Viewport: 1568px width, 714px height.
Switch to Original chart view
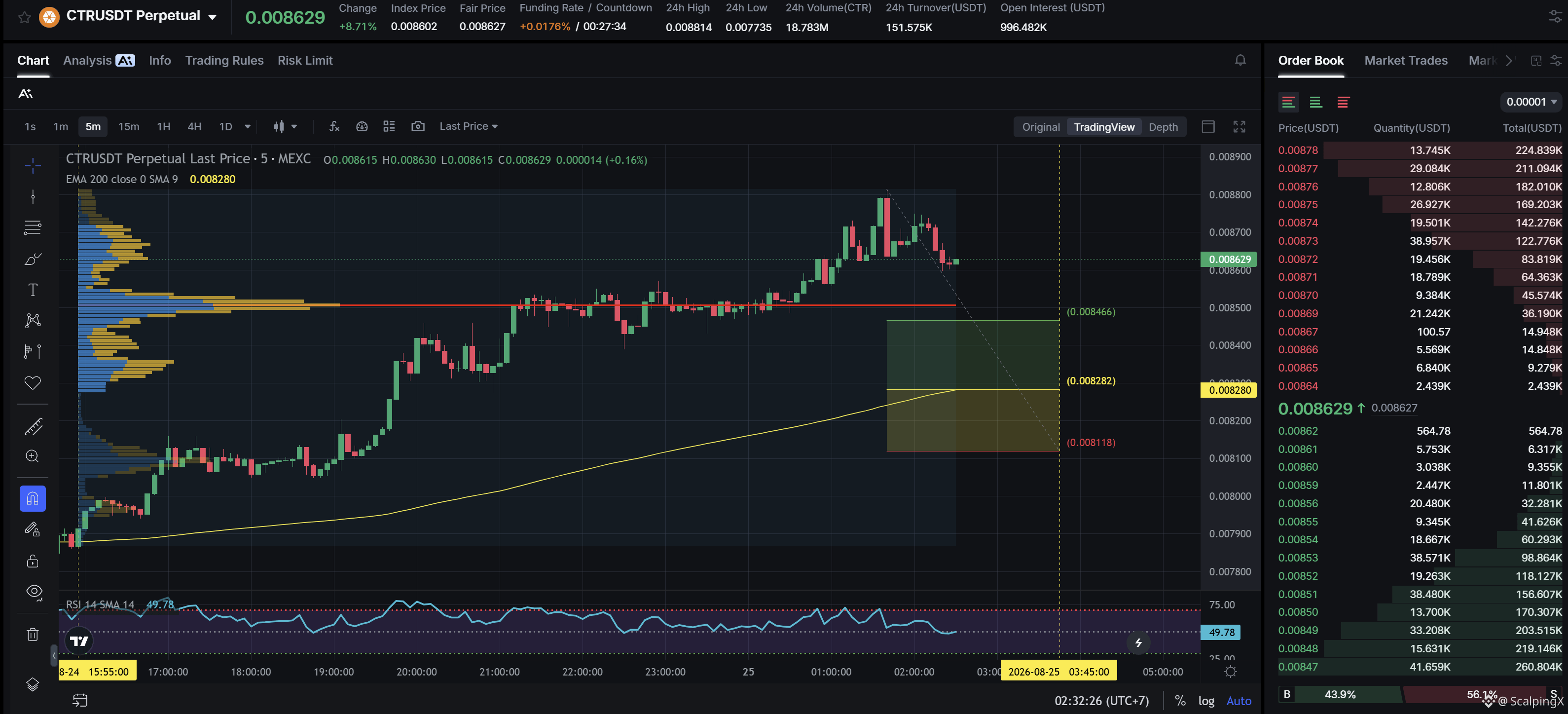pyautogui.click(x=1040, y=127)
